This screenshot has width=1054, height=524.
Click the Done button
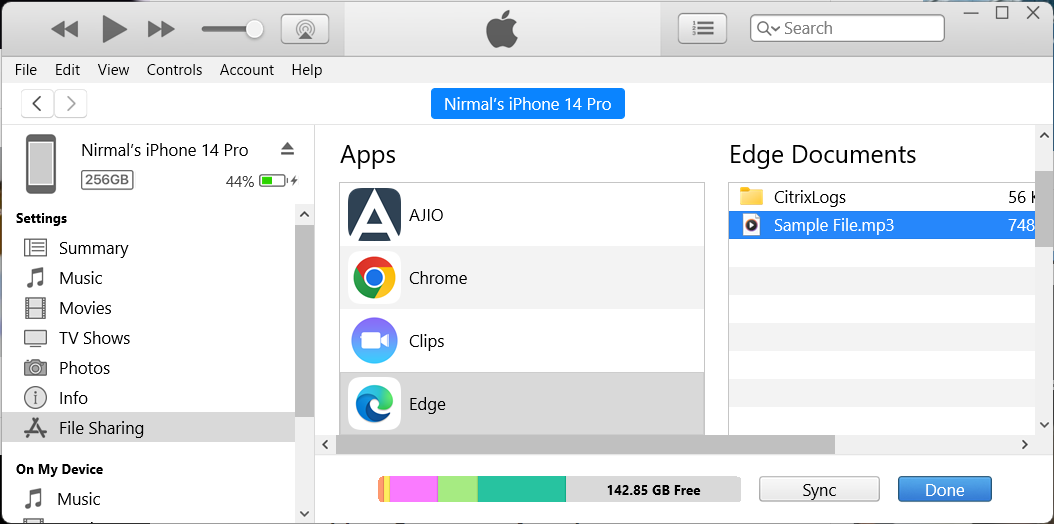[944, 490]
